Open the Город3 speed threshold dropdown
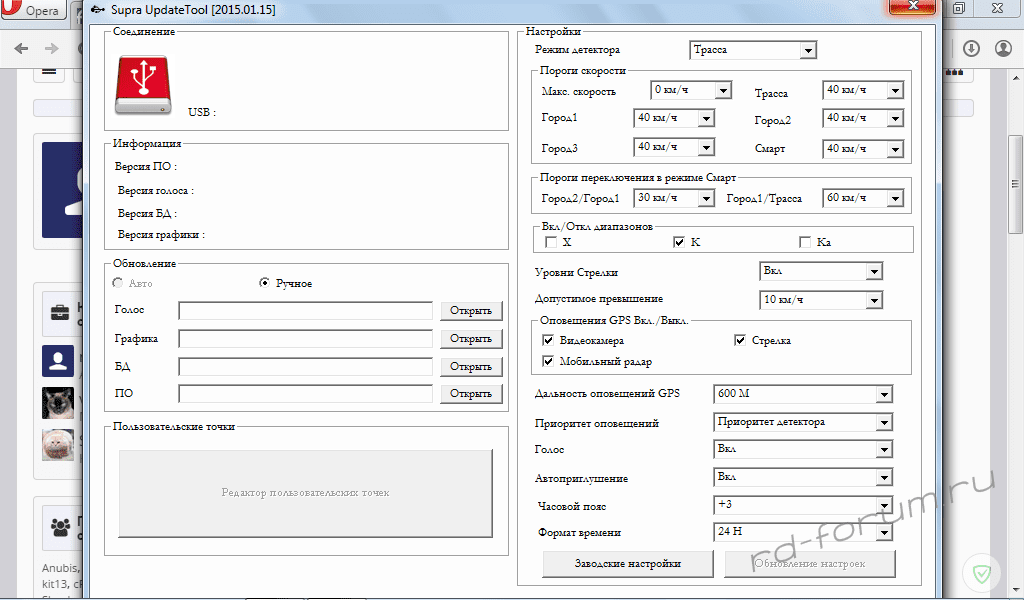The image size is (1024, 600). pyautogui.click(x=674, y=148)
